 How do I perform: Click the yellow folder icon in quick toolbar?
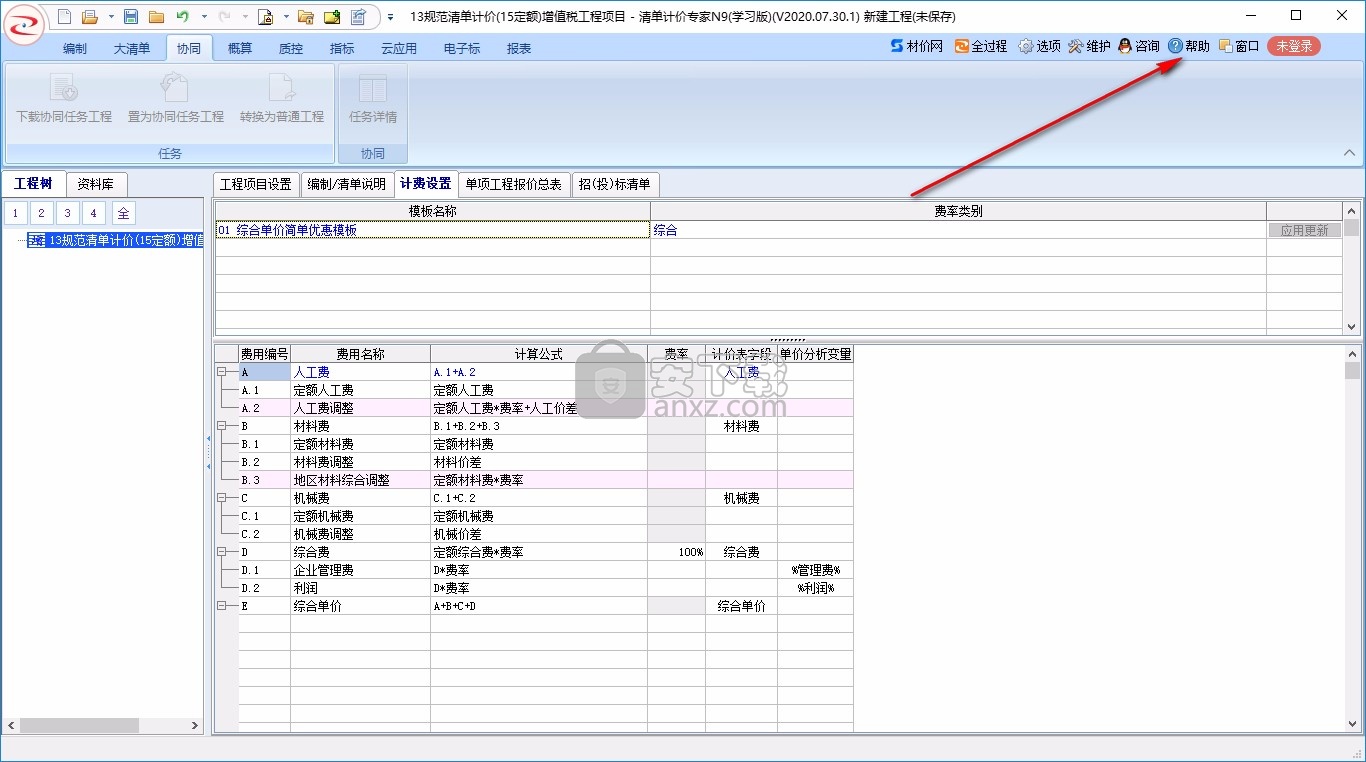click(x=156, y=16)
